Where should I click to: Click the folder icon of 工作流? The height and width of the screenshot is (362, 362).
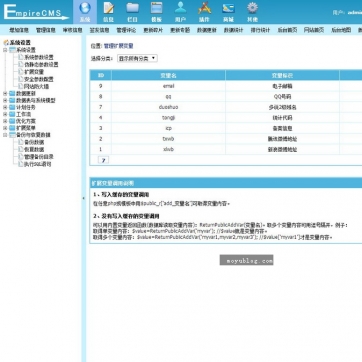pos(12,114)
